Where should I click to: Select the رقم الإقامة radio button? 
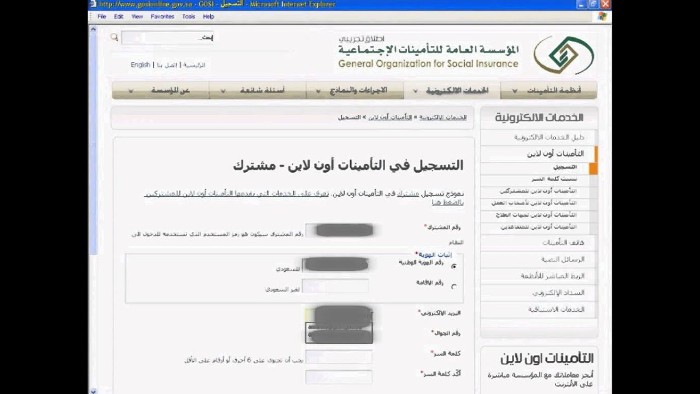[x=454, y=286]
